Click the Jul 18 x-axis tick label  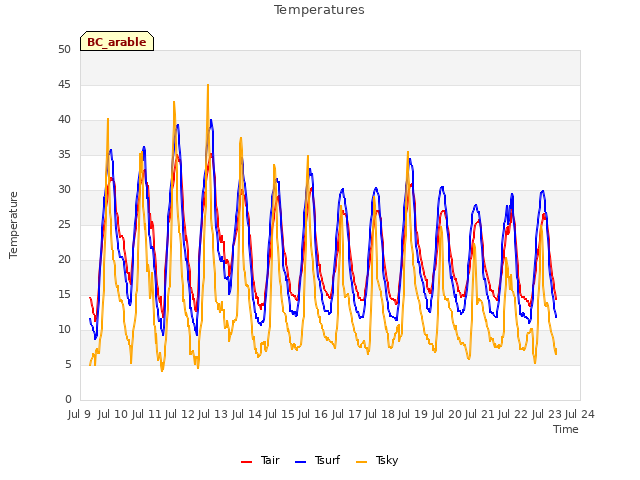[x=380, y=414]
